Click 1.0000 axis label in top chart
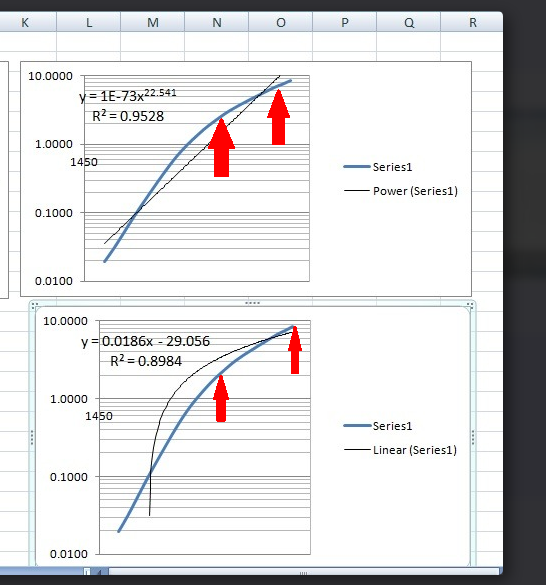The width and height of the screenshot is (546, 585). click(54, 144)
